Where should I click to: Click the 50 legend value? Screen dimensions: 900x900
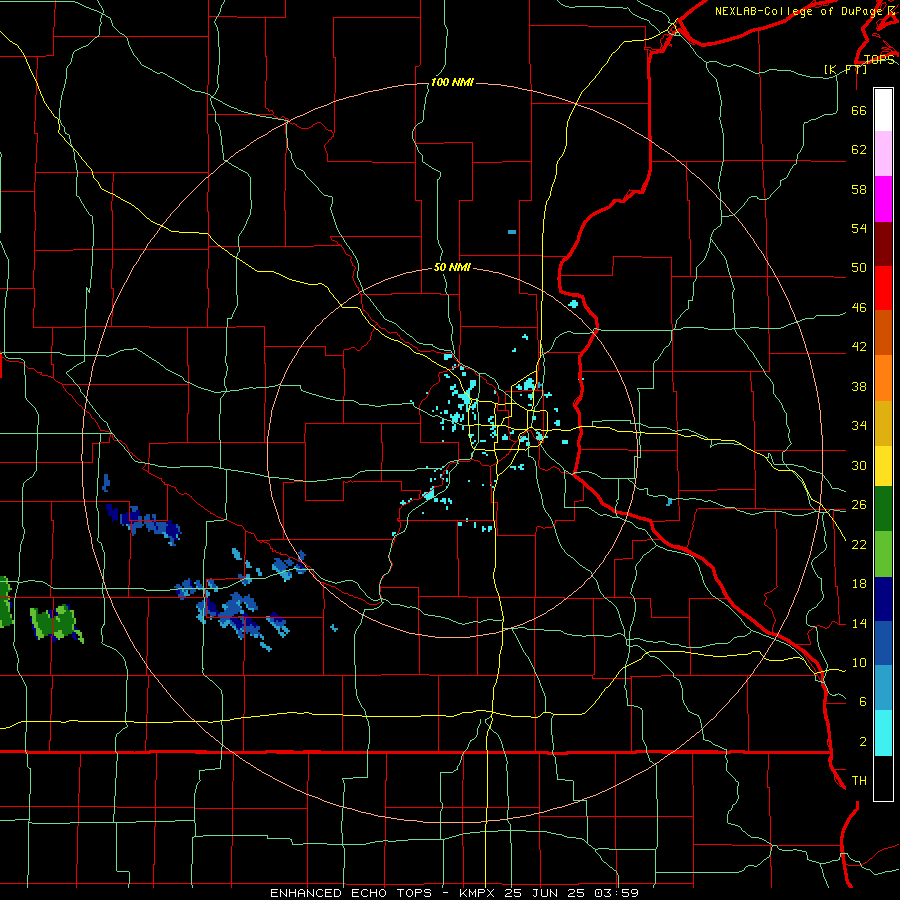click(859, 267)
